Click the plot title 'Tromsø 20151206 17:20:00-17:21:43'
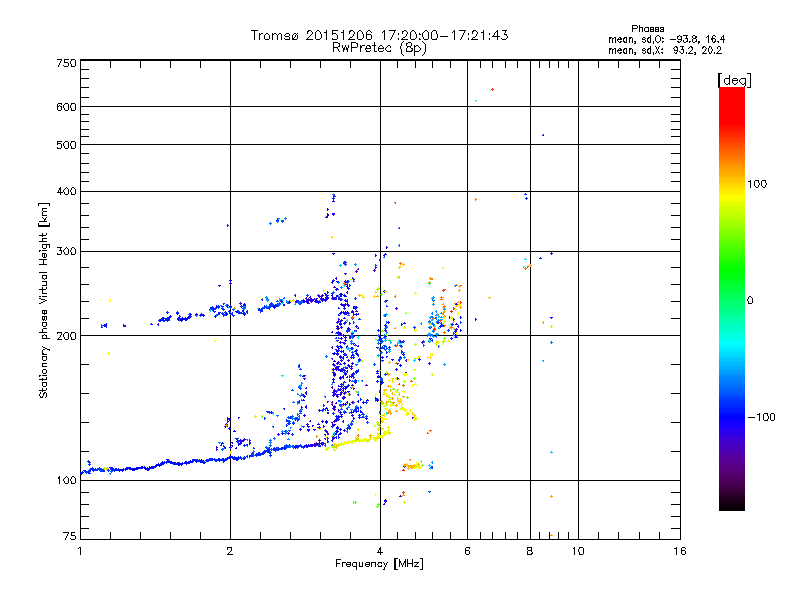Screen dimensions: 800x600 [379, 35]
